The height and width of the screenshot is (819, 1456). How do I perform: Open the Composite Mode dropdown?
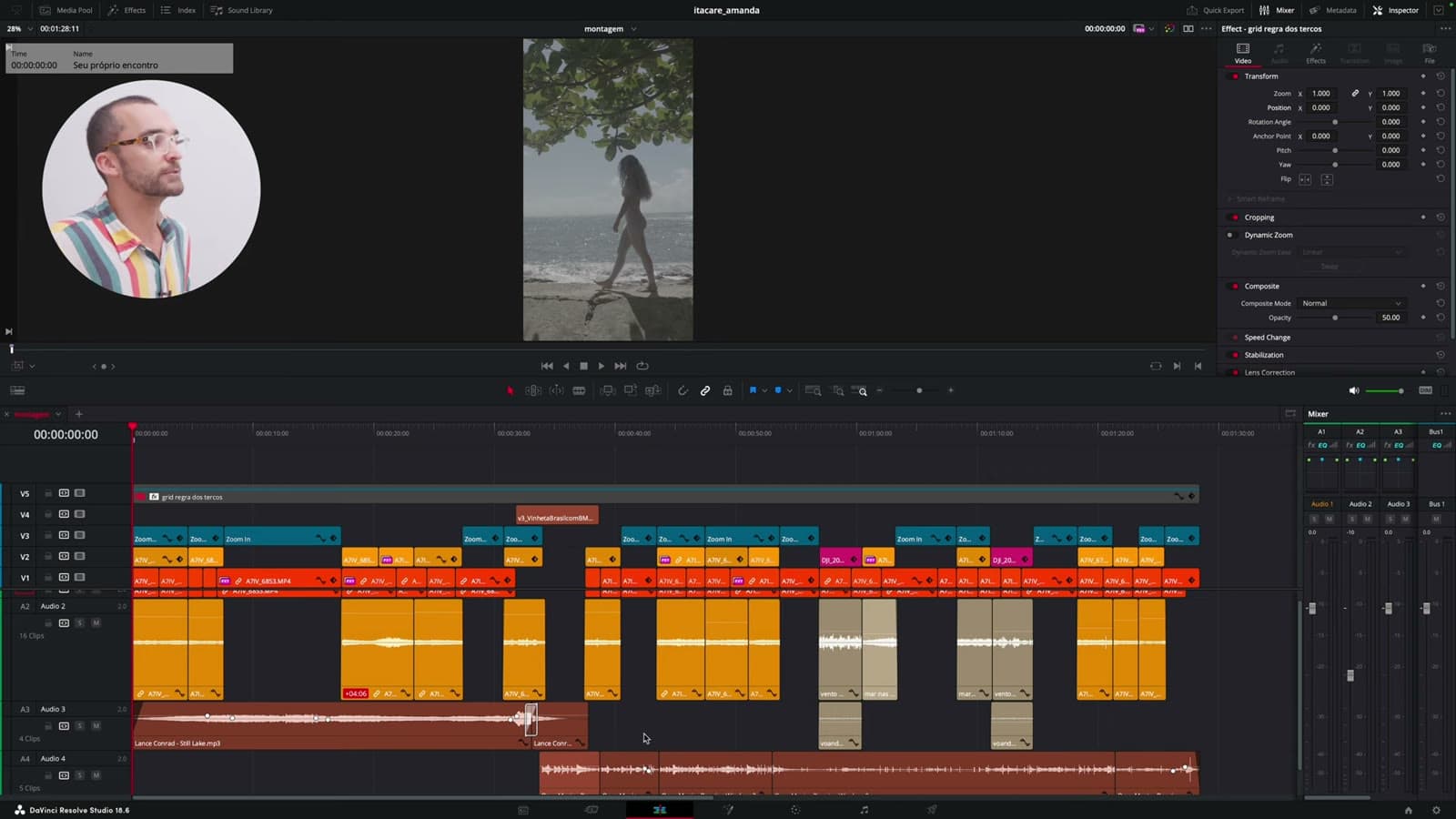click(1351, 303)
